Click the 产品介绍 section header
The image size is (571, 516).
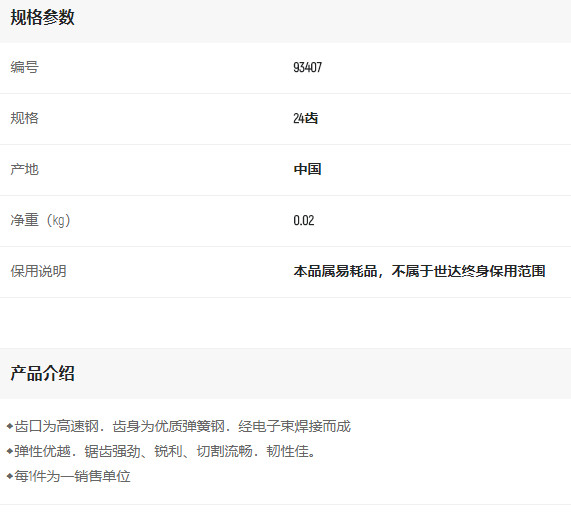(42, 373)
